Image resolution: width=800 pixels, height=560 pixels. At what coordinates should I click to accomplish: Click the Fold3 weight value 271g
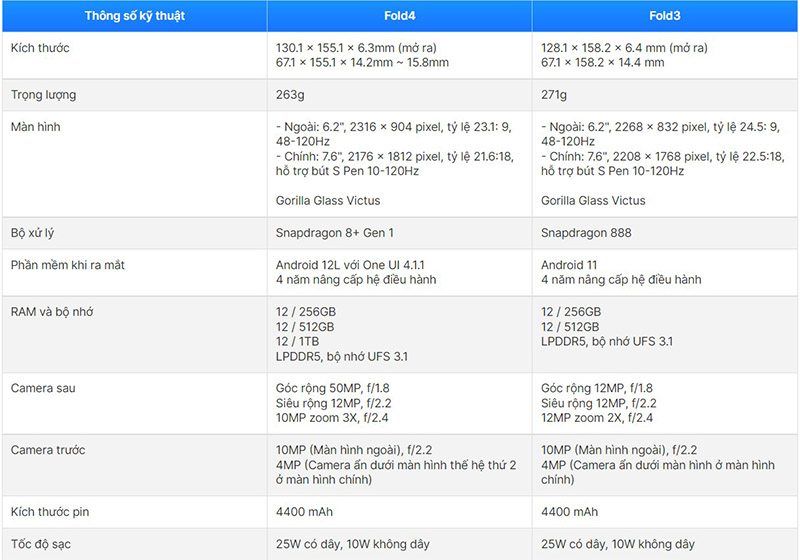click(x=554, y=95)
